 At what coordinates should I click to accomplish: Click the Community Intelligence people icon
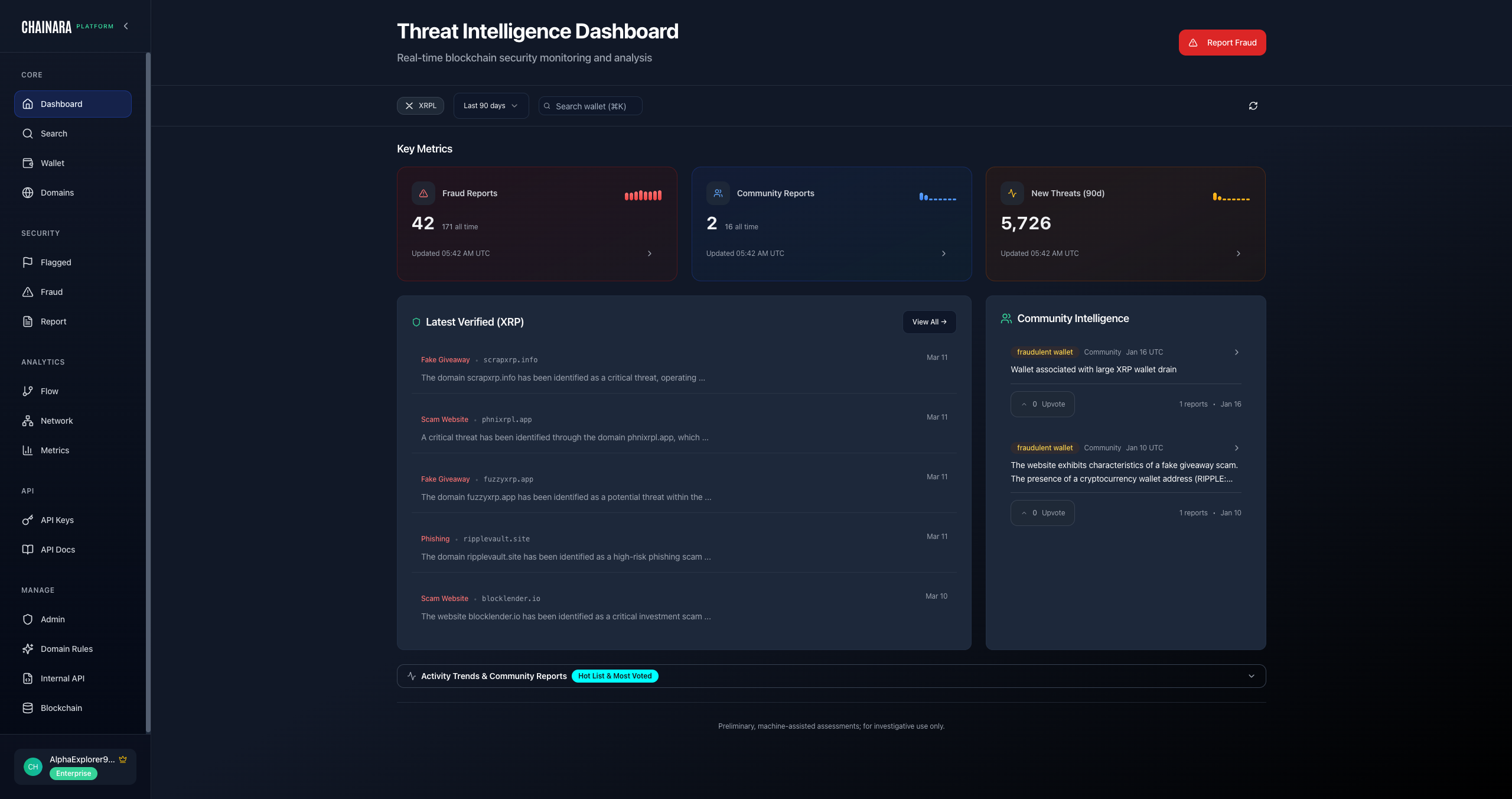click(1006, 319)
